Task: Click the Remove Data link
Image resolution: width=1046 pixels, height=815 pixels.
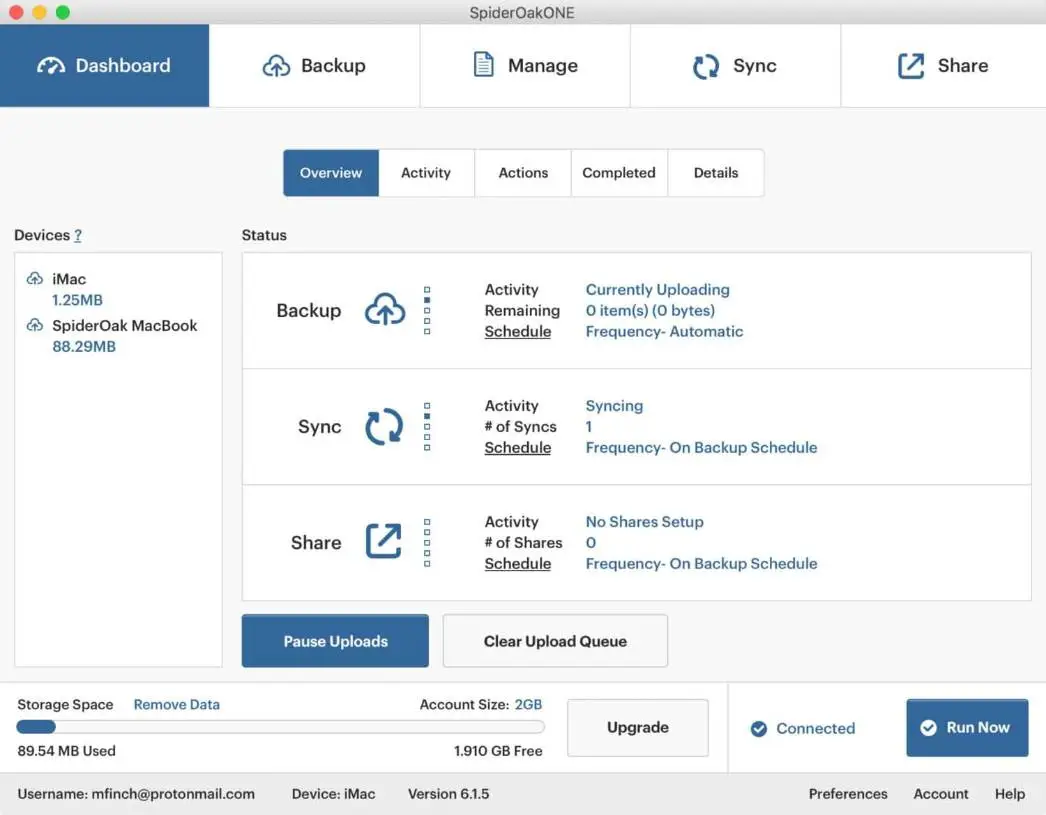Action: 177,704
